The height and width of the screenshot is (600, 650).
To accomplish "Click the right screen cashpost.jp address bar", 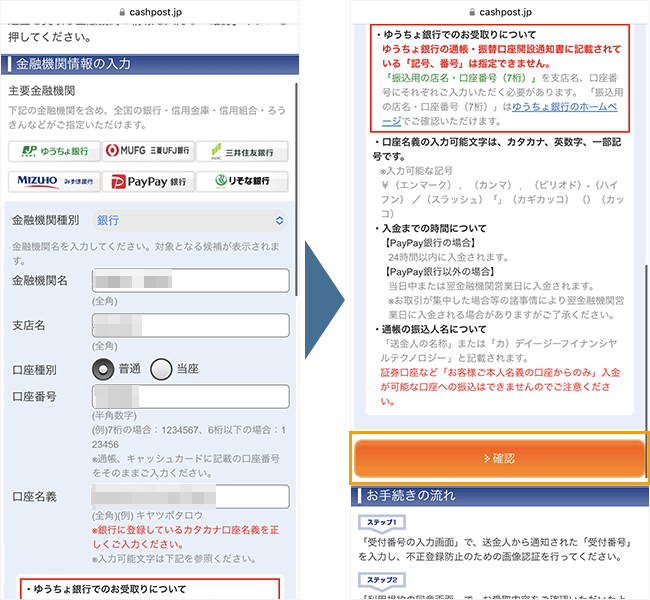I will point(500,12).
